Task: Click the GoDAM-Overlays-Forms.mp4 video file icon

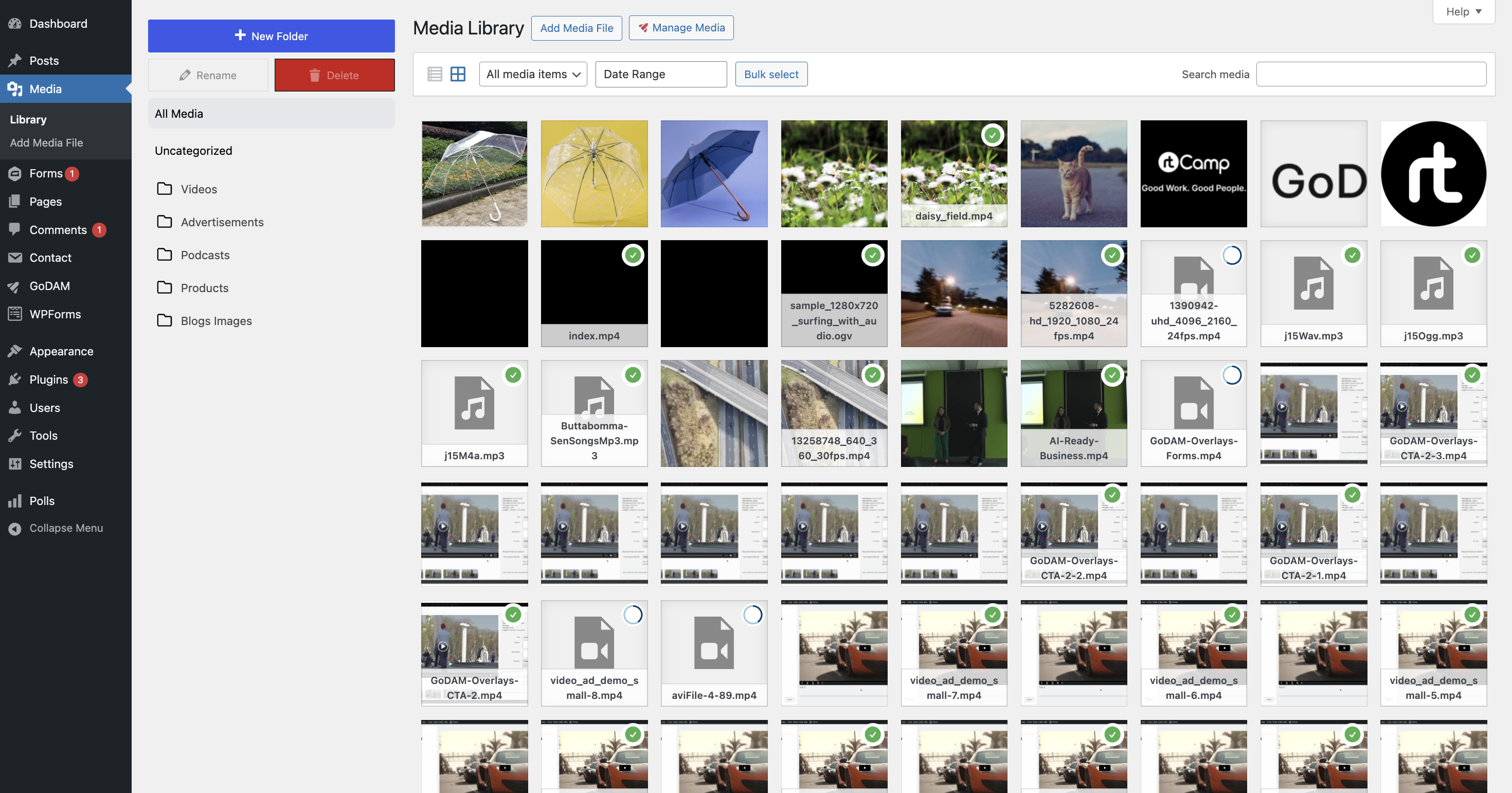Action: [1193, 403]
